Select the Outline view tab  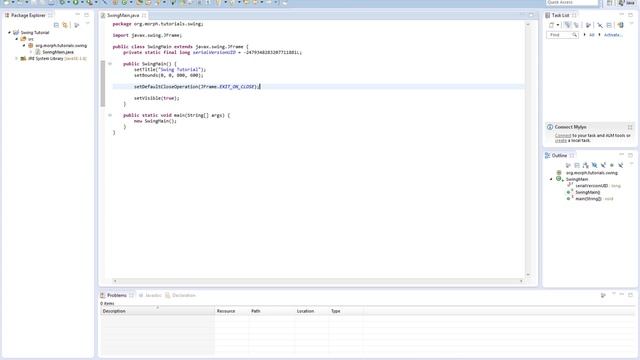(x=559, y=156)
